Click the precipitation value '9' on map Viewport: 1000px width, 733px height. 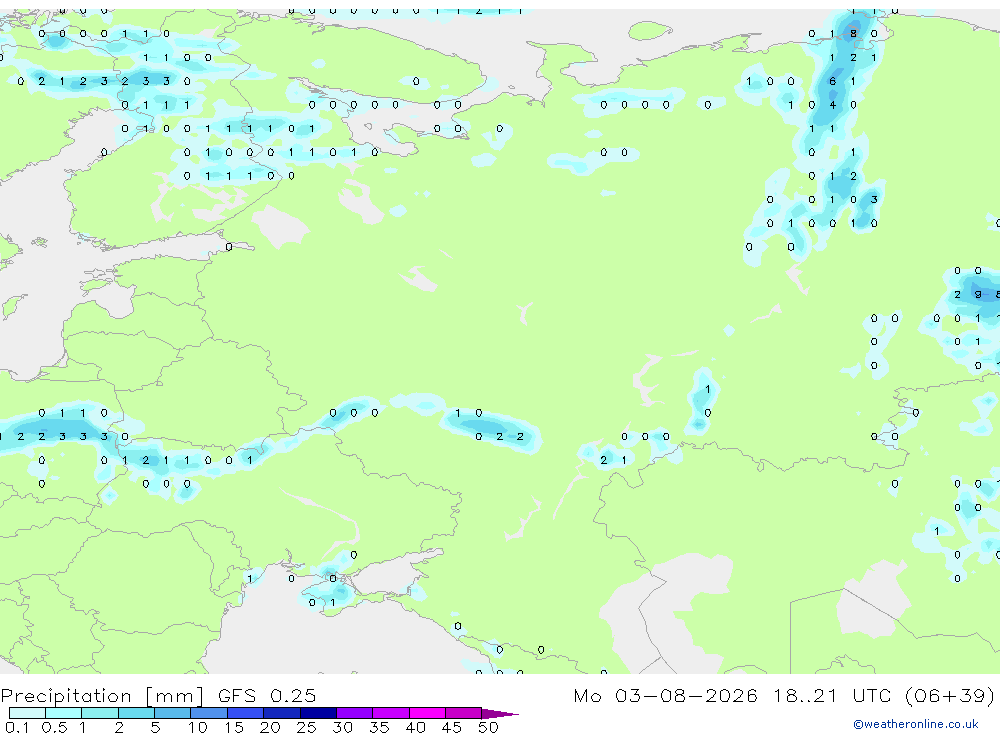tap(978, 294)
